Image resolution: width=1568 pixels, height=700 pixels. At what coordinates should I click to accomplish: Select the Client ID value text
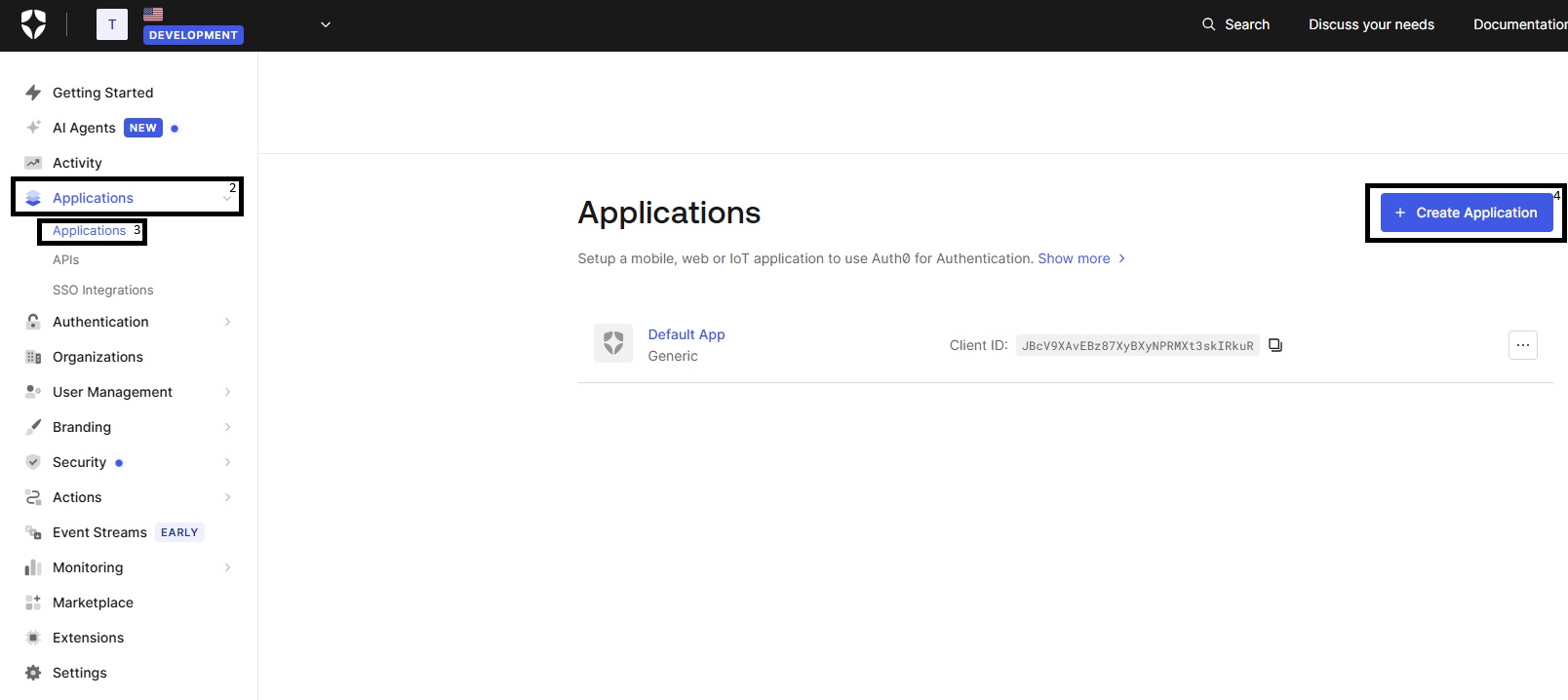[x=1138, y=345]
